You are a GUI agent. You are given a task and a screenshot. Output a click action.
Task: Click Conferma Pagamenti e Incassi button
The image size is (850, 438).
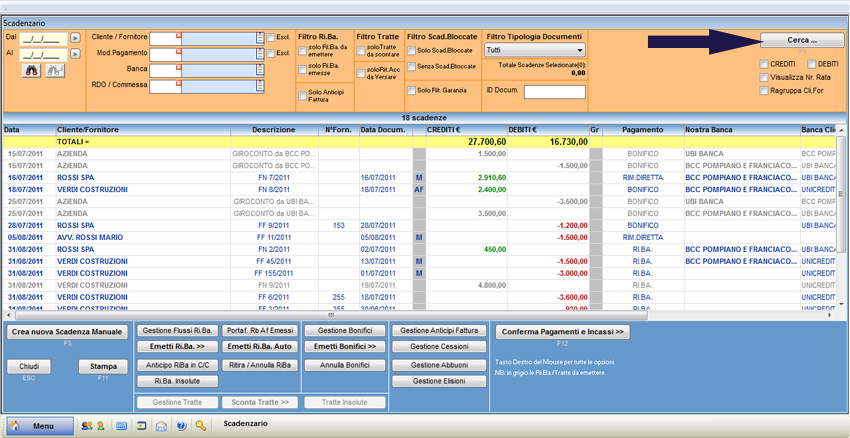(x=562, y=332)
